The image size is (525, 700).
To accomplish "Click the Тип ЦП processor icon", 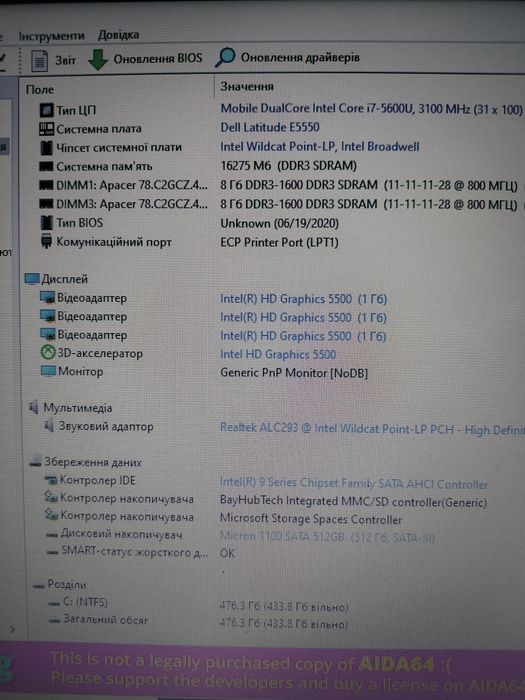I will pyautogui.click(x=46, y=110).
